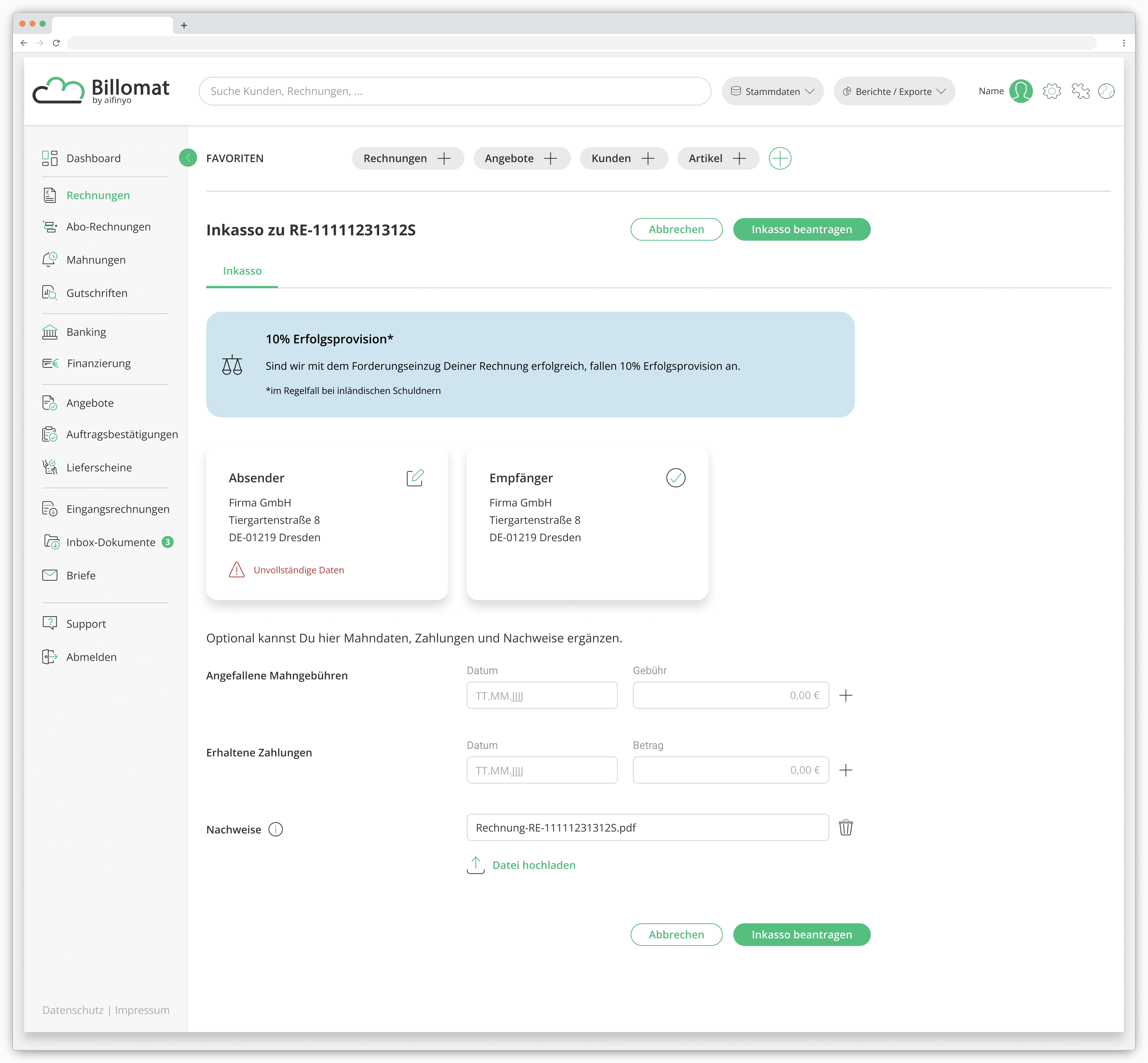Click green circled plus to add favorite

pyautogui.click(x=780, y=158)
